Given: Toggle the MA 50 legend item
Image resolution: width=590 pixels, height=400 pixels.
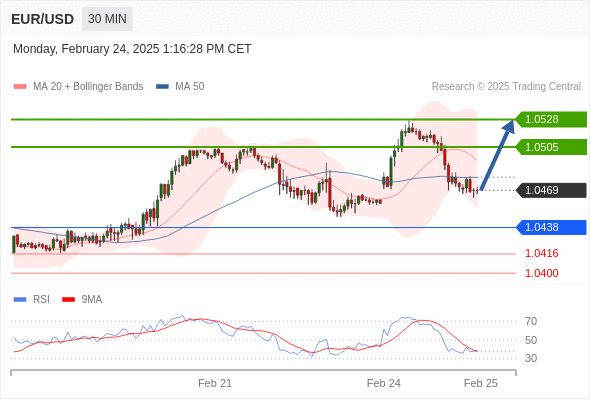Looking at the screenshot, I should pos(180,87).
